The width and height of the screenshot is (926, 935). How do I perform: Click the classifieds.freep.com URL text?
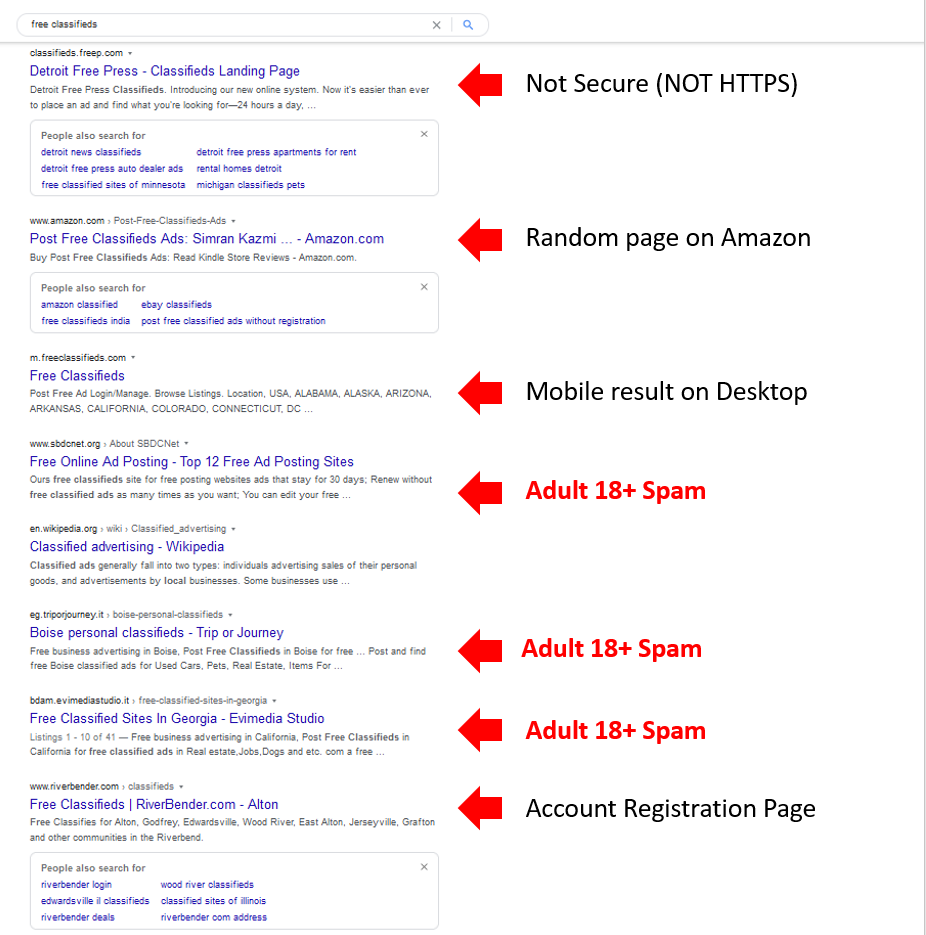point(76,53)
